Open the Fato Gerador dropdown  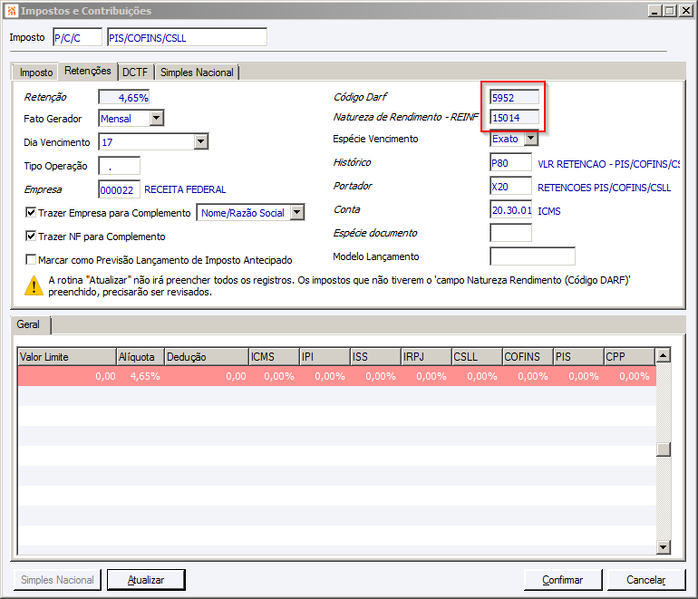click(x=156, y=118)
